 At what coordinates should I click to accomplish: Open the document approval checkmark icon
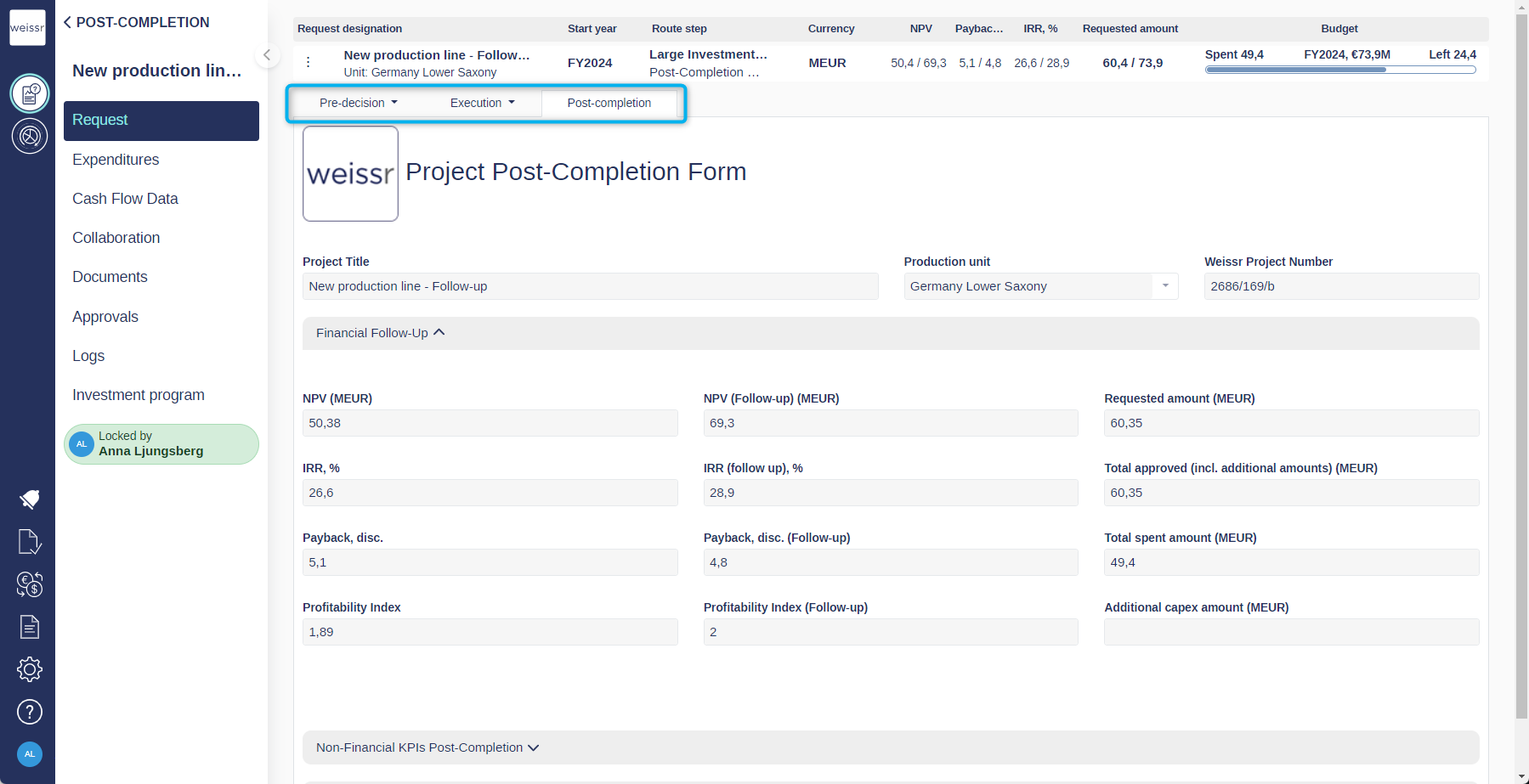30,542
